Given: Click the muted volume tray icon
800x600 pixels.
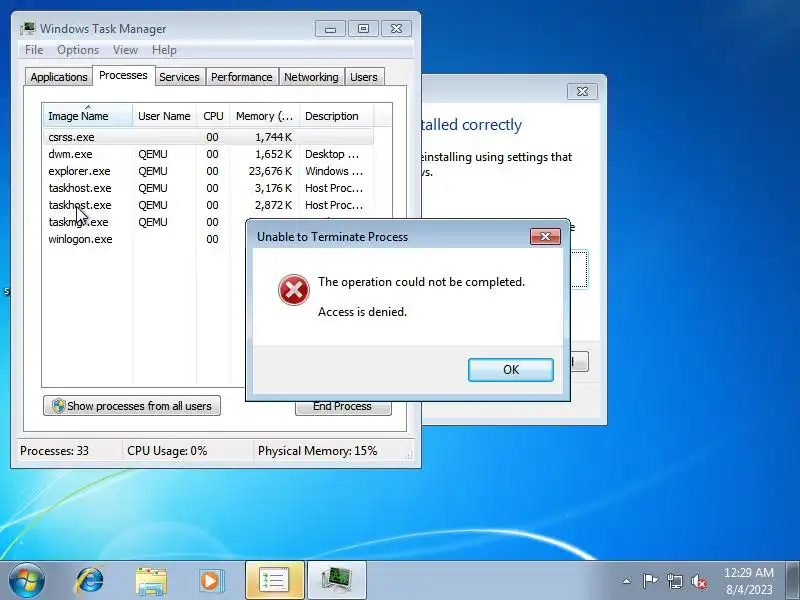Looking at the screenshot, I should point(699,581).
